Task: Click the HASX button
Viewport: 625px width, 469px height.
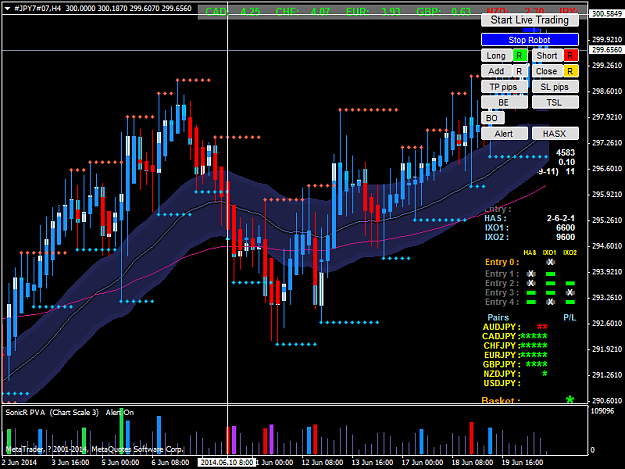Action: [555, 133]
